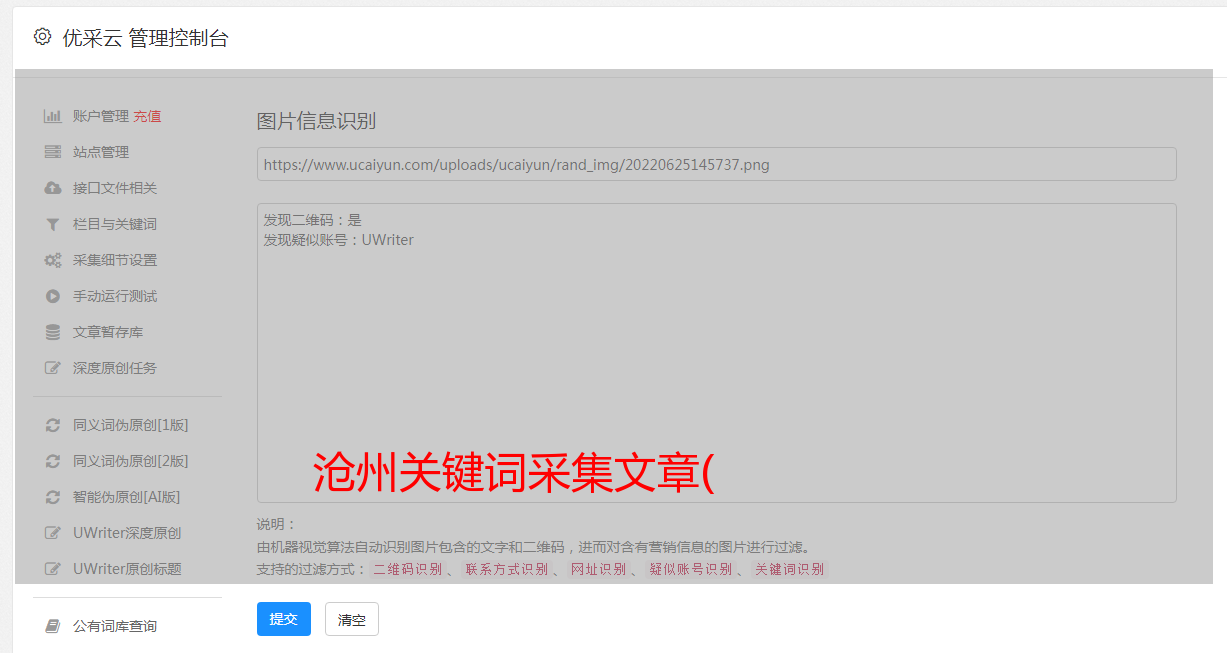This screenshot has width=1227, height=653.
Task: Click the 关键词识别 tag
Action: [789, 569]
